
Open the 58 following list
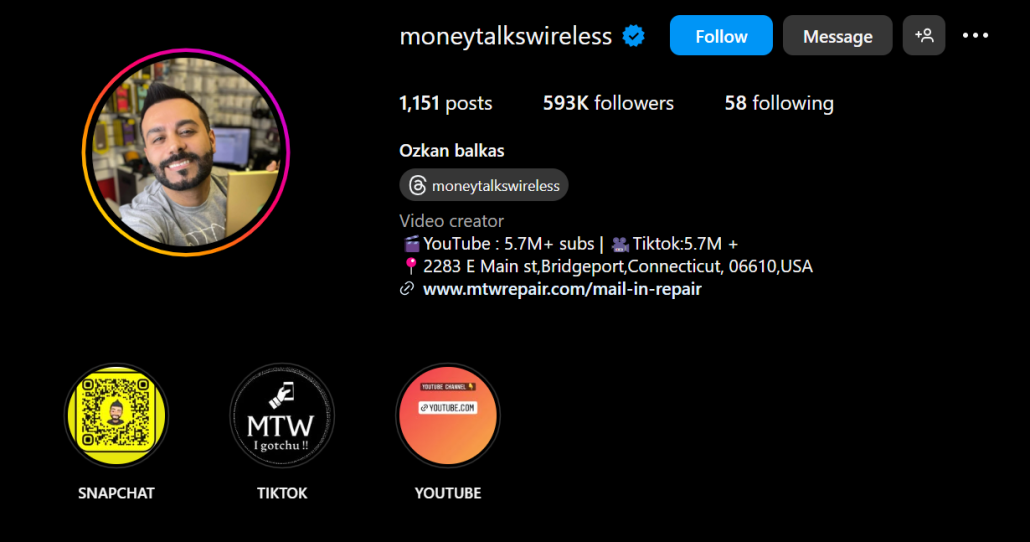point(779,103)
